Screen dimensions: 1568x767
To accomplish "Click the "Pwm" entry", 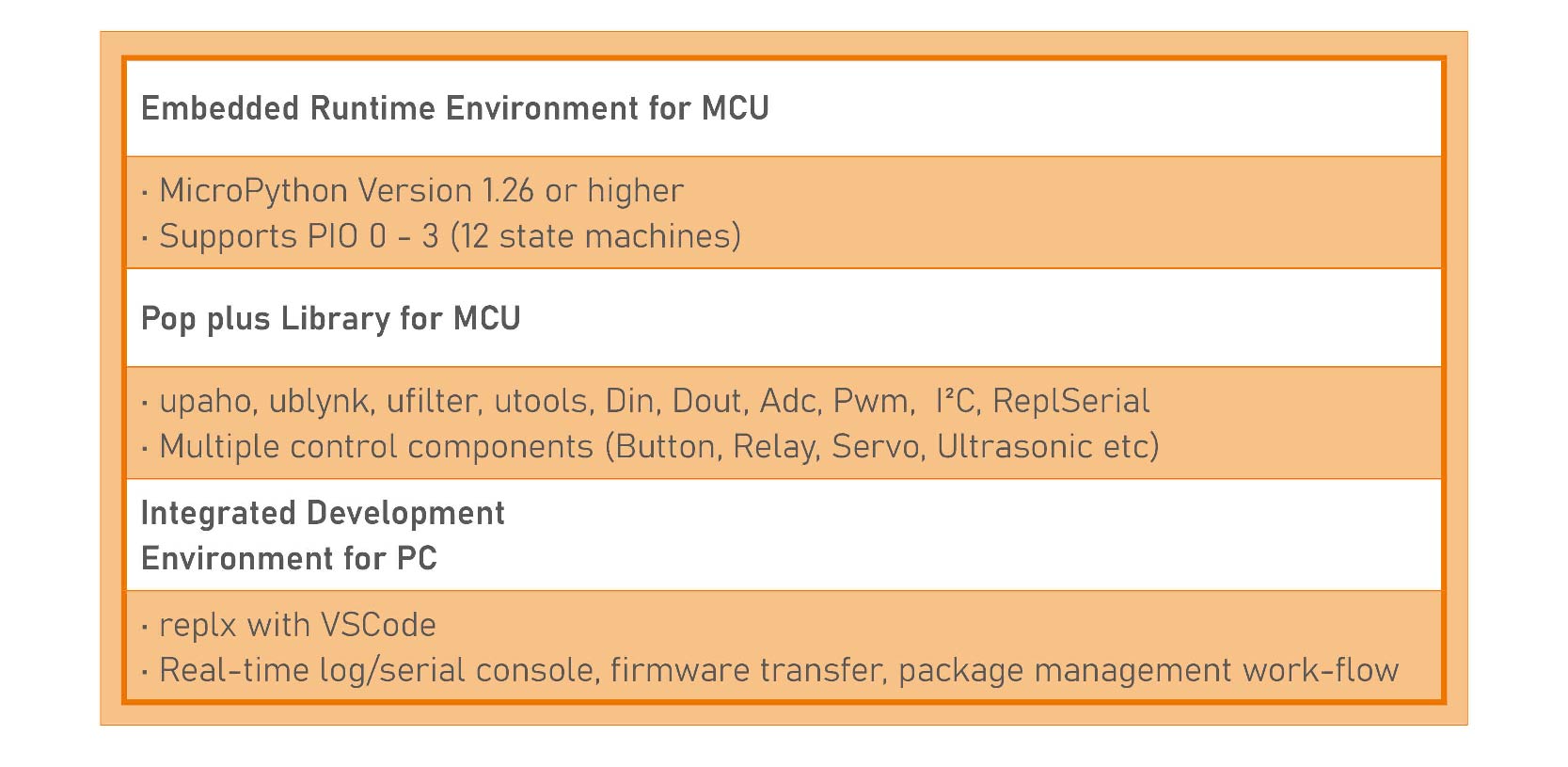I will 872,402.
